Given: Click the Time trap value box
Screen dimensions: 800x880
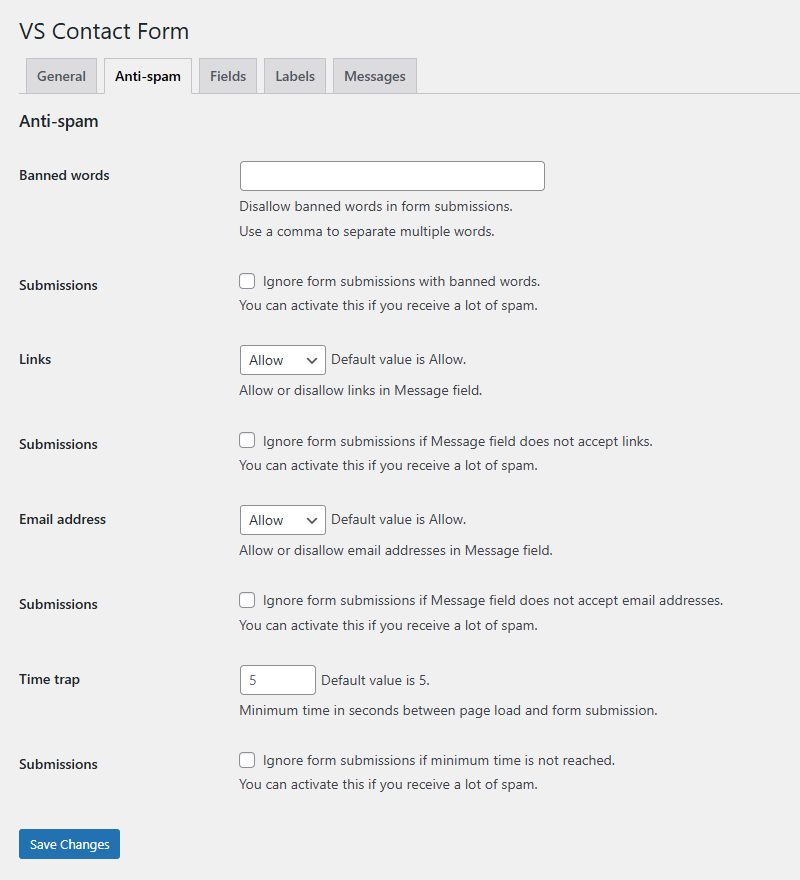Looking at the screenshot, I should coord(277,679).
